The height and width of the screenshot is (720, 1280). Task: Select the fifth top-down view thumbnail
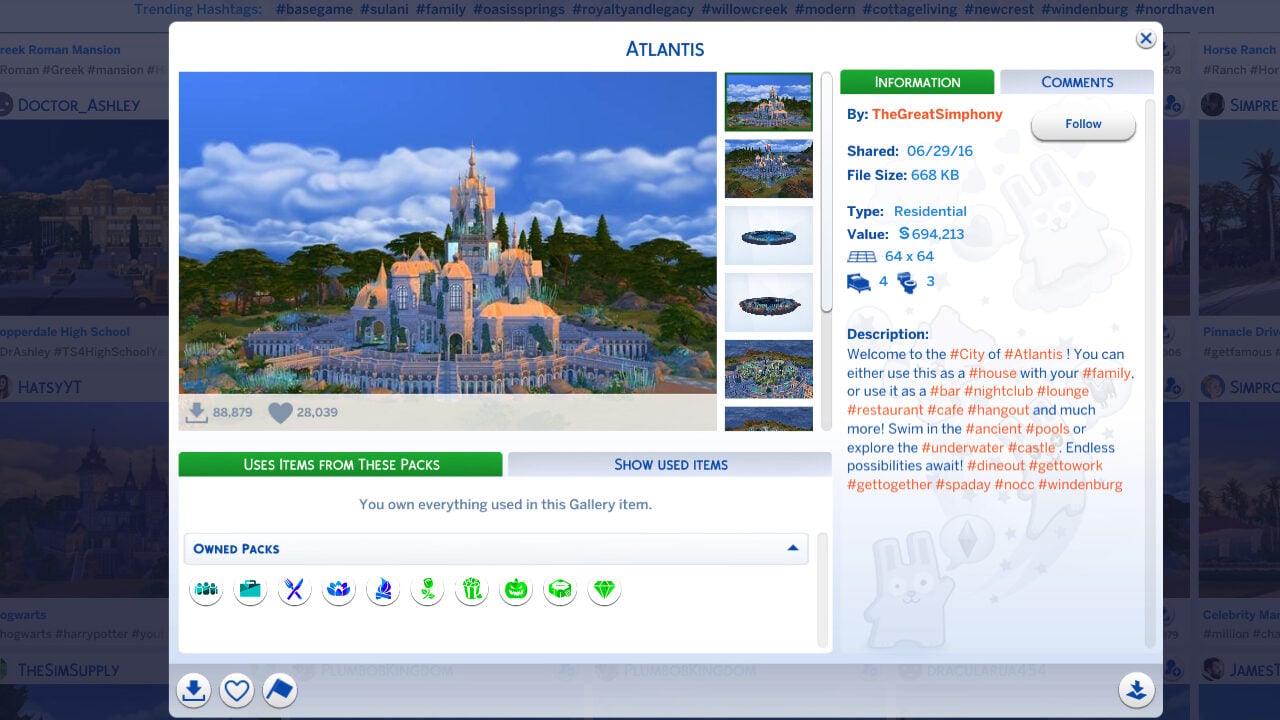(x=769, y=369)
